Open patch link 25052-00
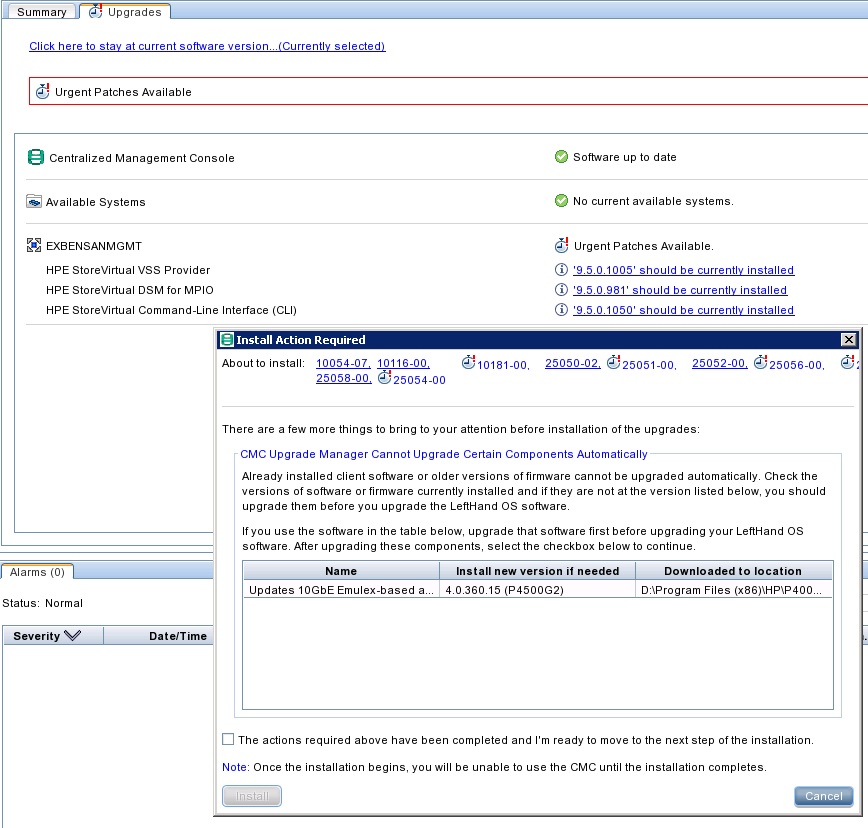This screenshot has height=828, width=868. pyautogui.click(x=720, y=363)
